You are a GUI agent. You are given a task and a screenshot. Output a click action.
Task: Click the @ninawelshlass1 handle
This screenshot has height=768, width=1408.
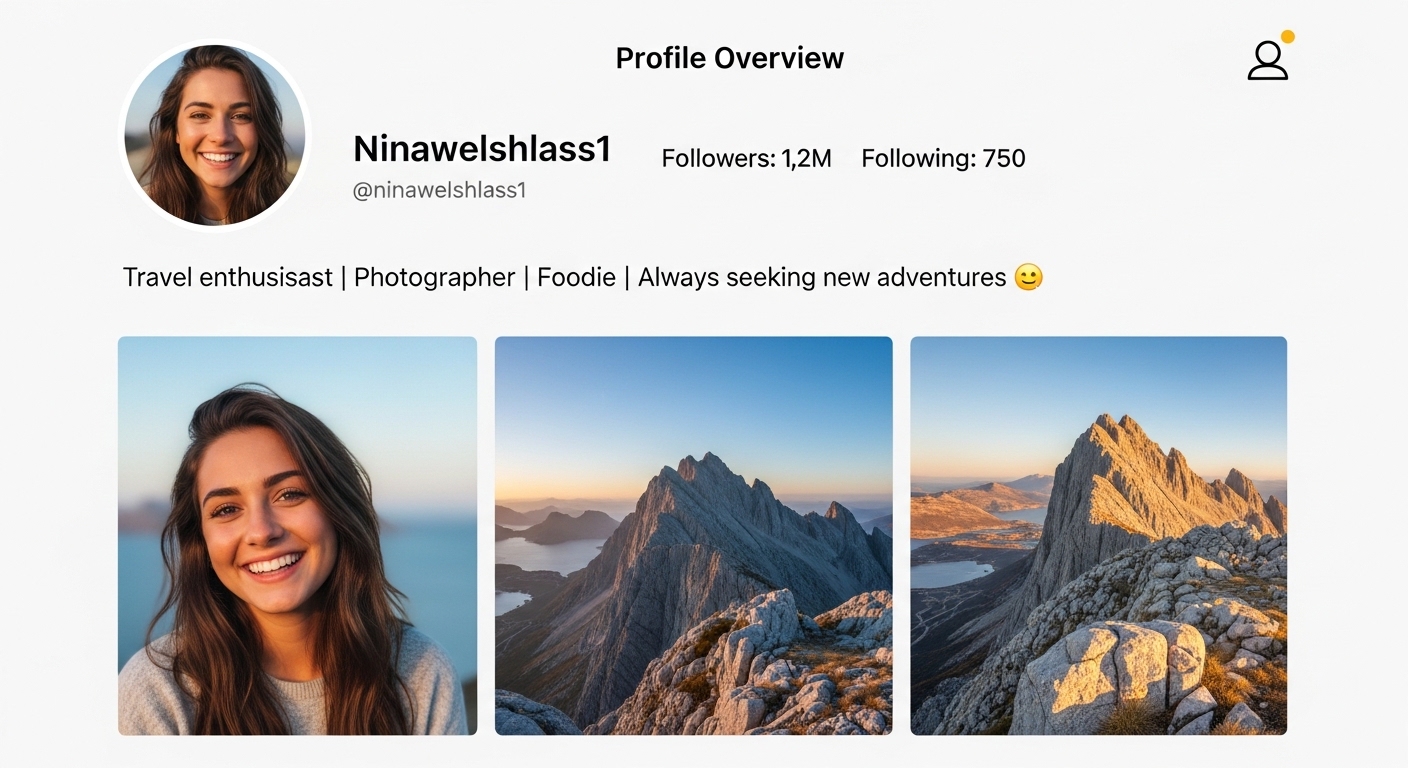(x=439, y=190)
